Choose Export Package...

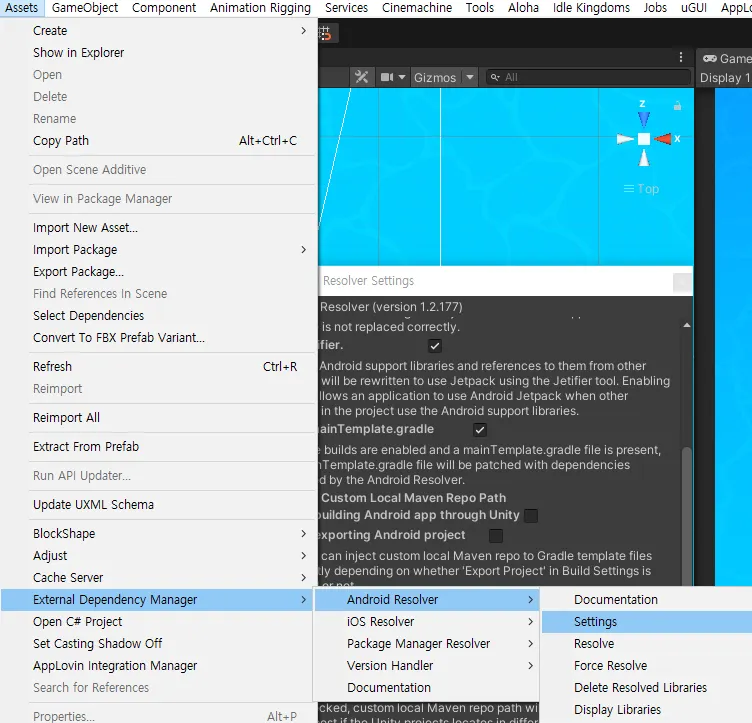(158, 272)
